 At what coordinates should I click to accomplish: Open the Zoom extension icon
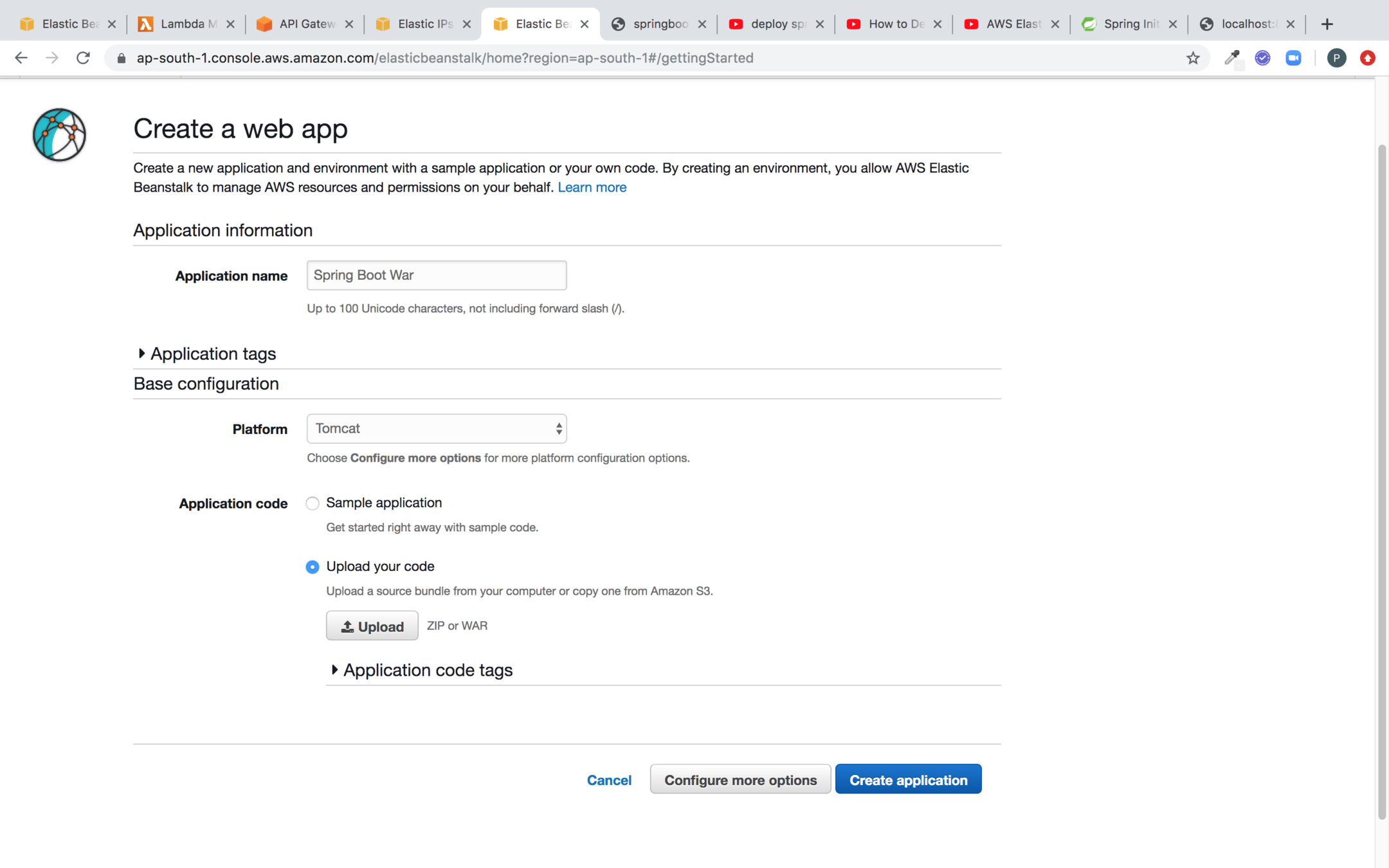pos(1293,58)
